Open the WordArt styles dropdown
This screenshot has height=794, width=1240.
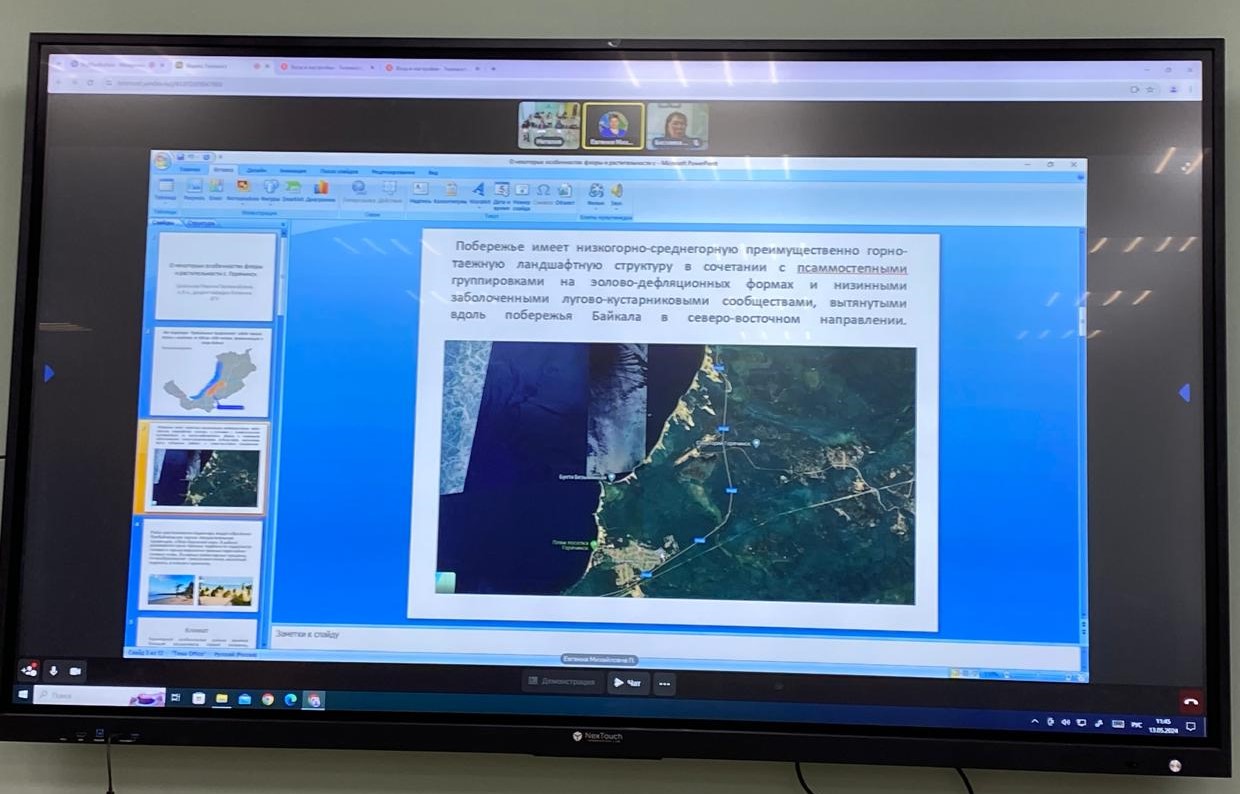[x=478, y=192]
